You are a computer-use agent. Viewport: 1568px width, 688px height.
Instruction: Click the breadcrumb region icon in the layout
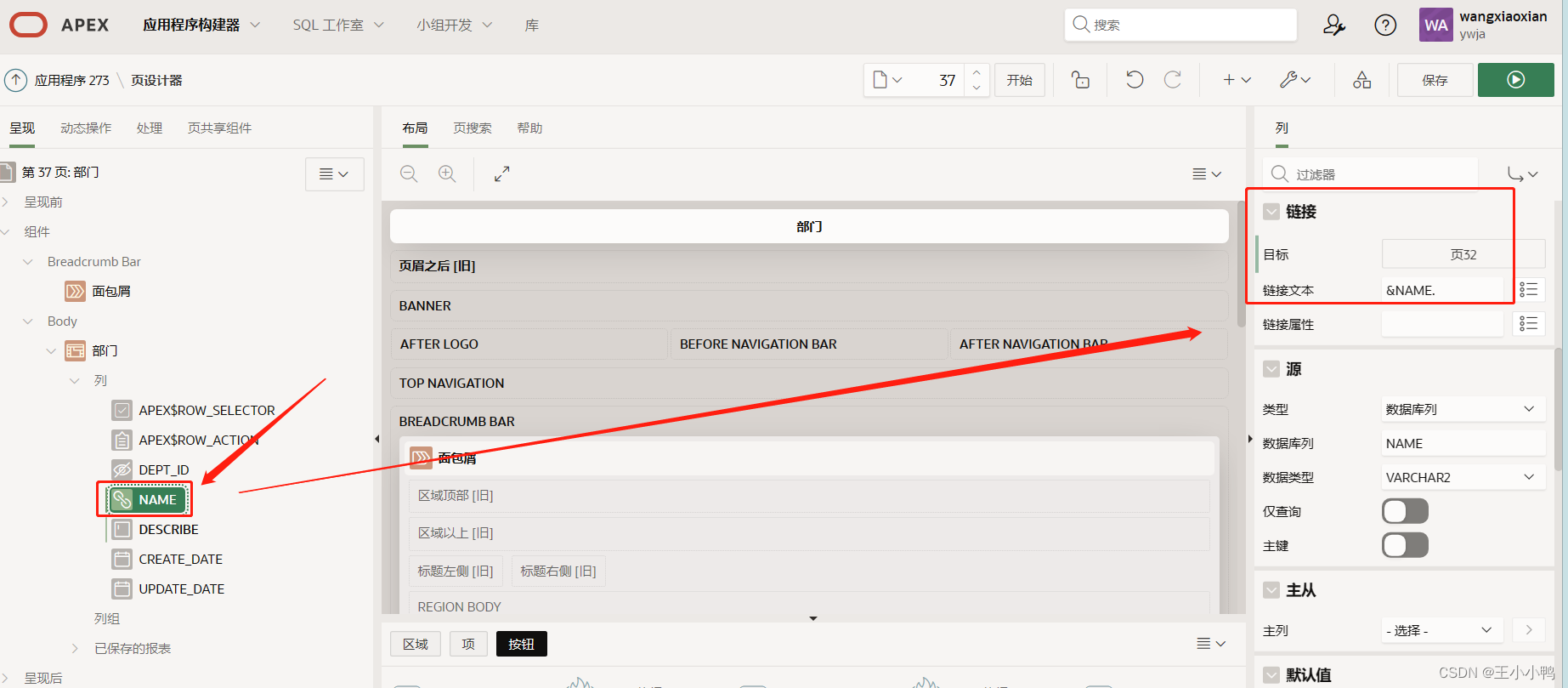click(421, 458)
